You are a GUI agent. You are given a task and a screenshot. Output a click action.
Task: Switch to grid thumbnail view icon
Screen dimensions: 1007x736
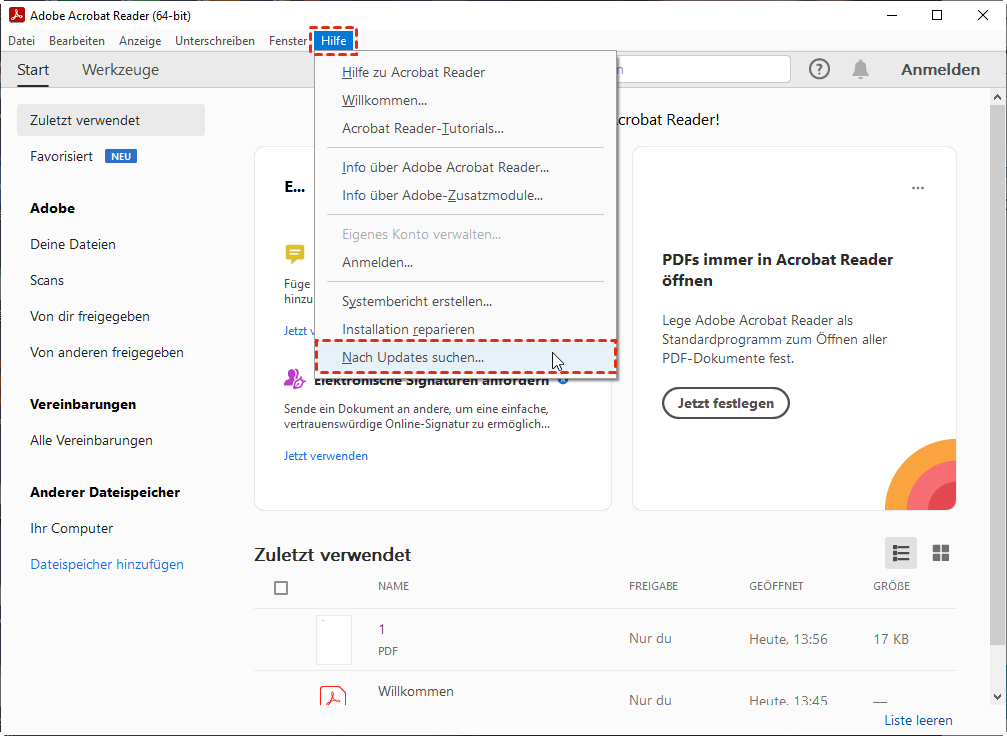(940, 553)
